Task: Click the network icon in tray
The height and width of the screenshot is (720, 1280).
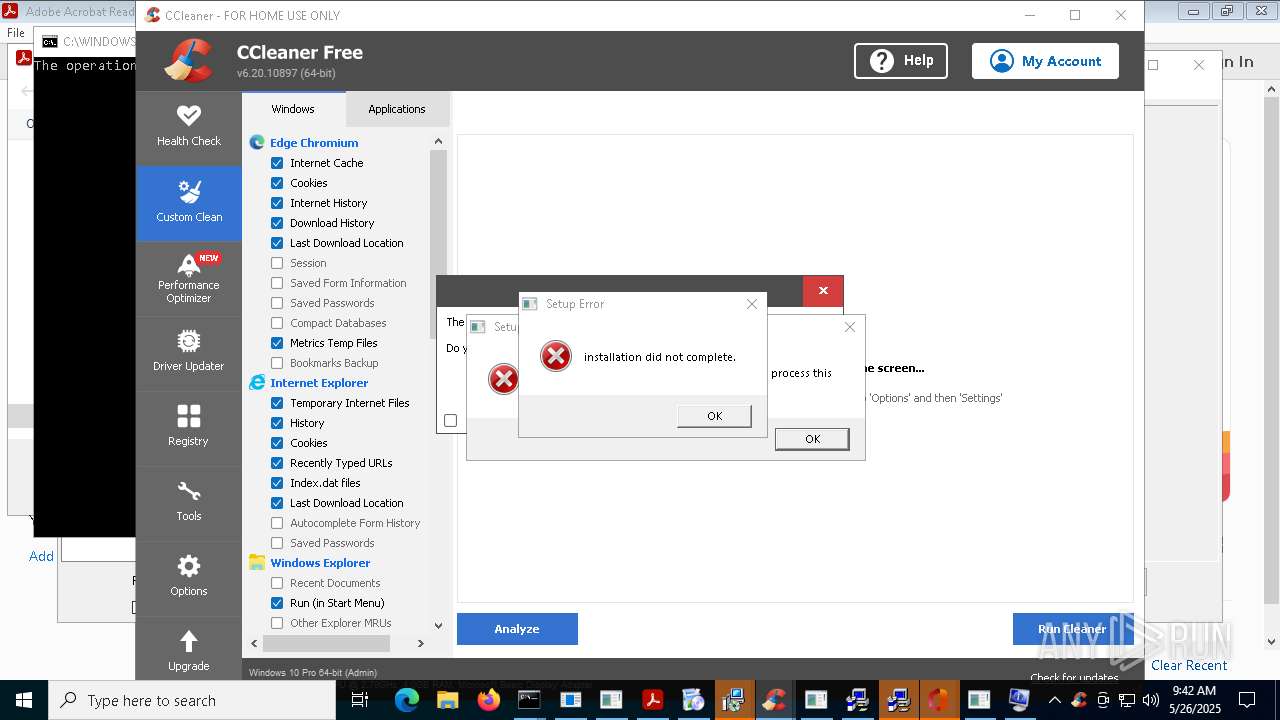Action: 1126,700
